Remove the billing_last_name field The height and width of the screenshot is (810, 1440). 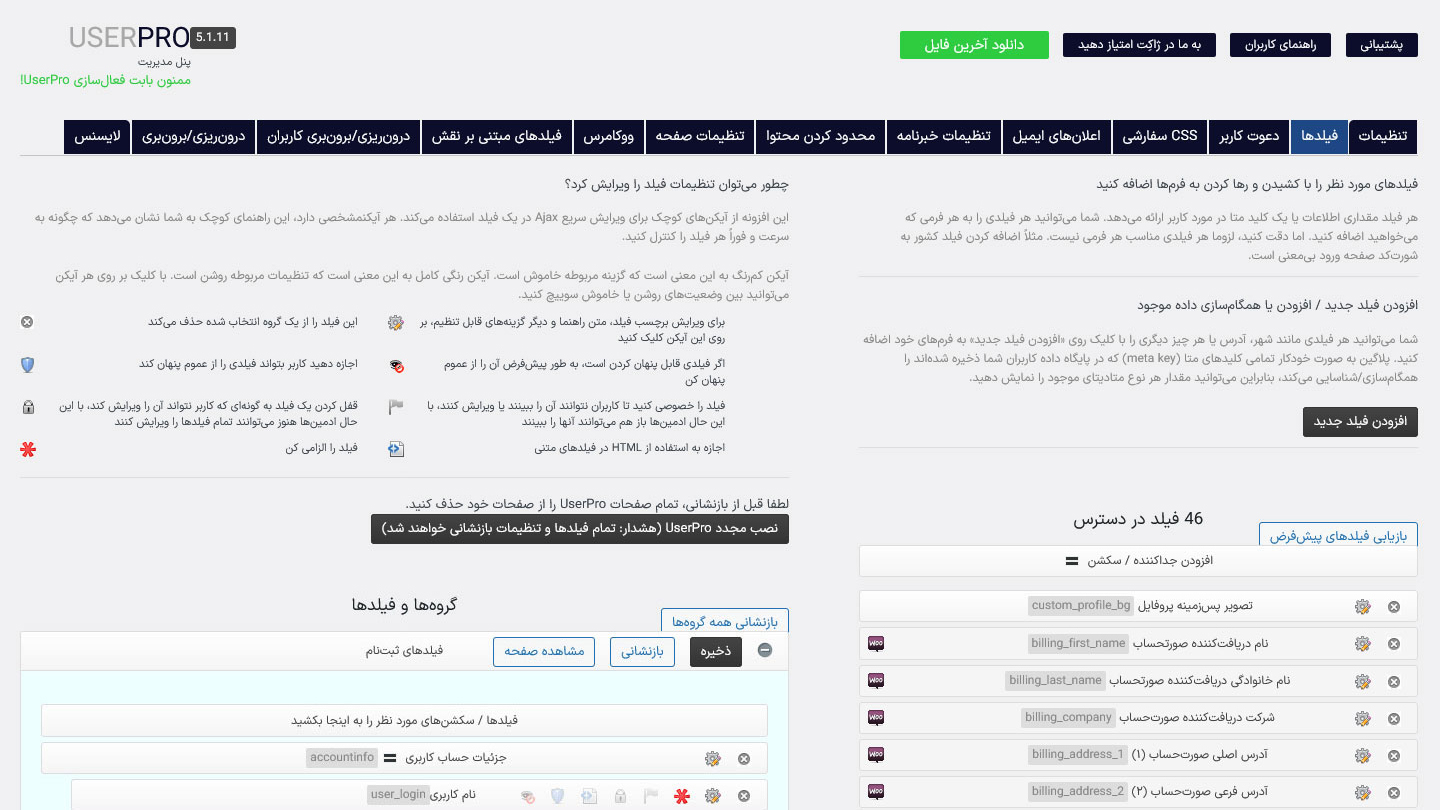click(x=1394, y=681)
